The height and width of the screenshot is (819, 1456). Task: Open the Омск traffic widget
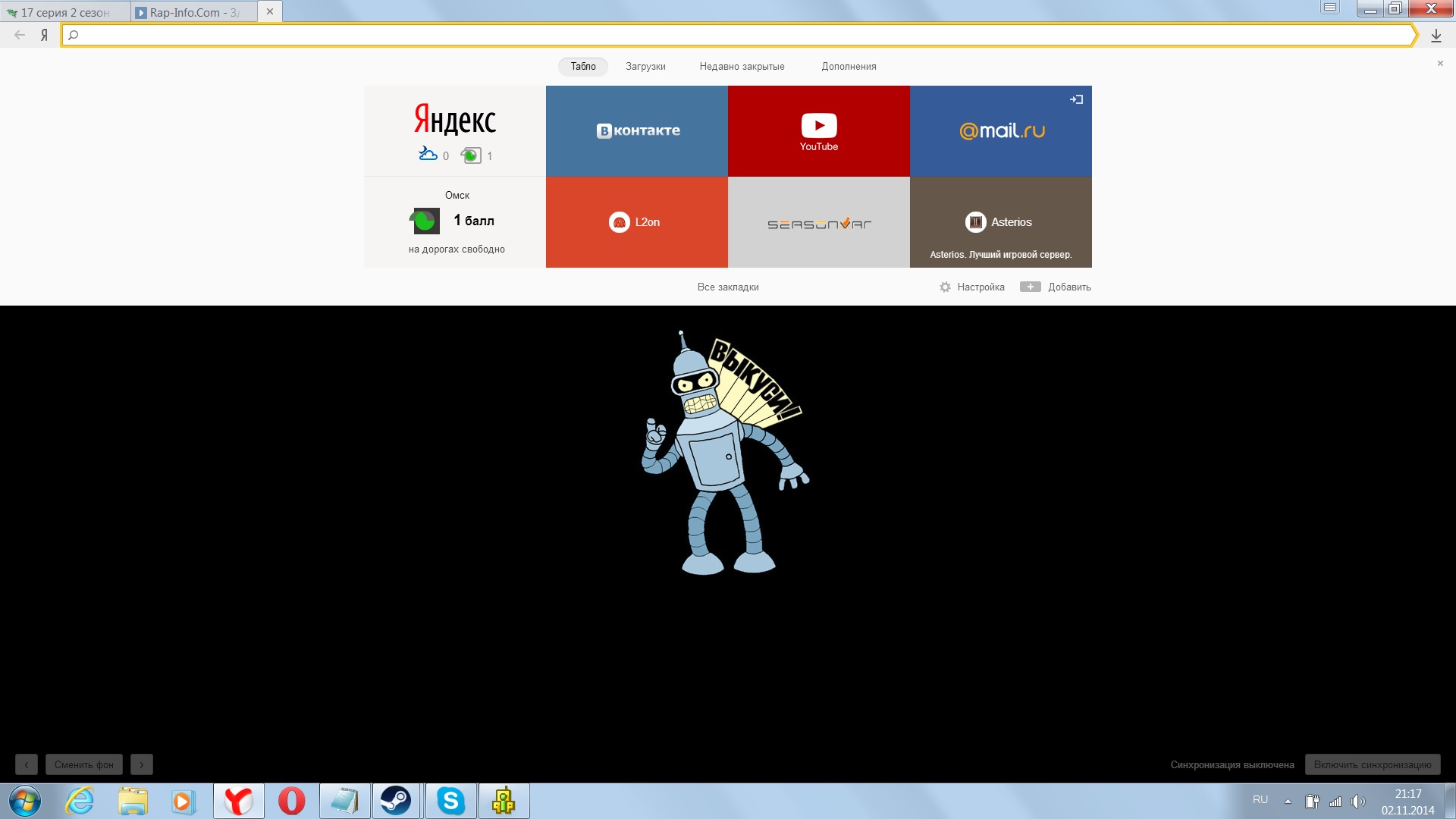pyautogui.click(x=455, y=222)
